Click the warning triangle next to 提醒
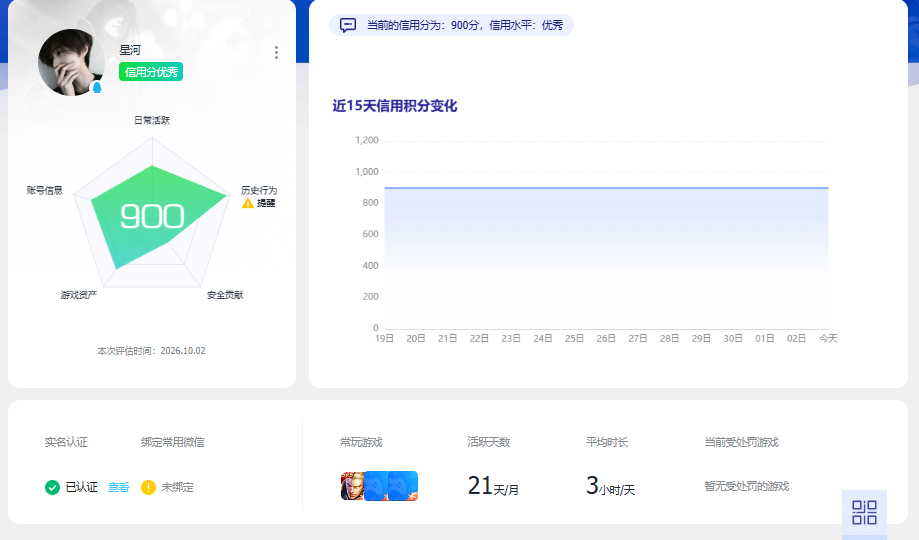This screenshot has height=540, width=919. [248, 203]
